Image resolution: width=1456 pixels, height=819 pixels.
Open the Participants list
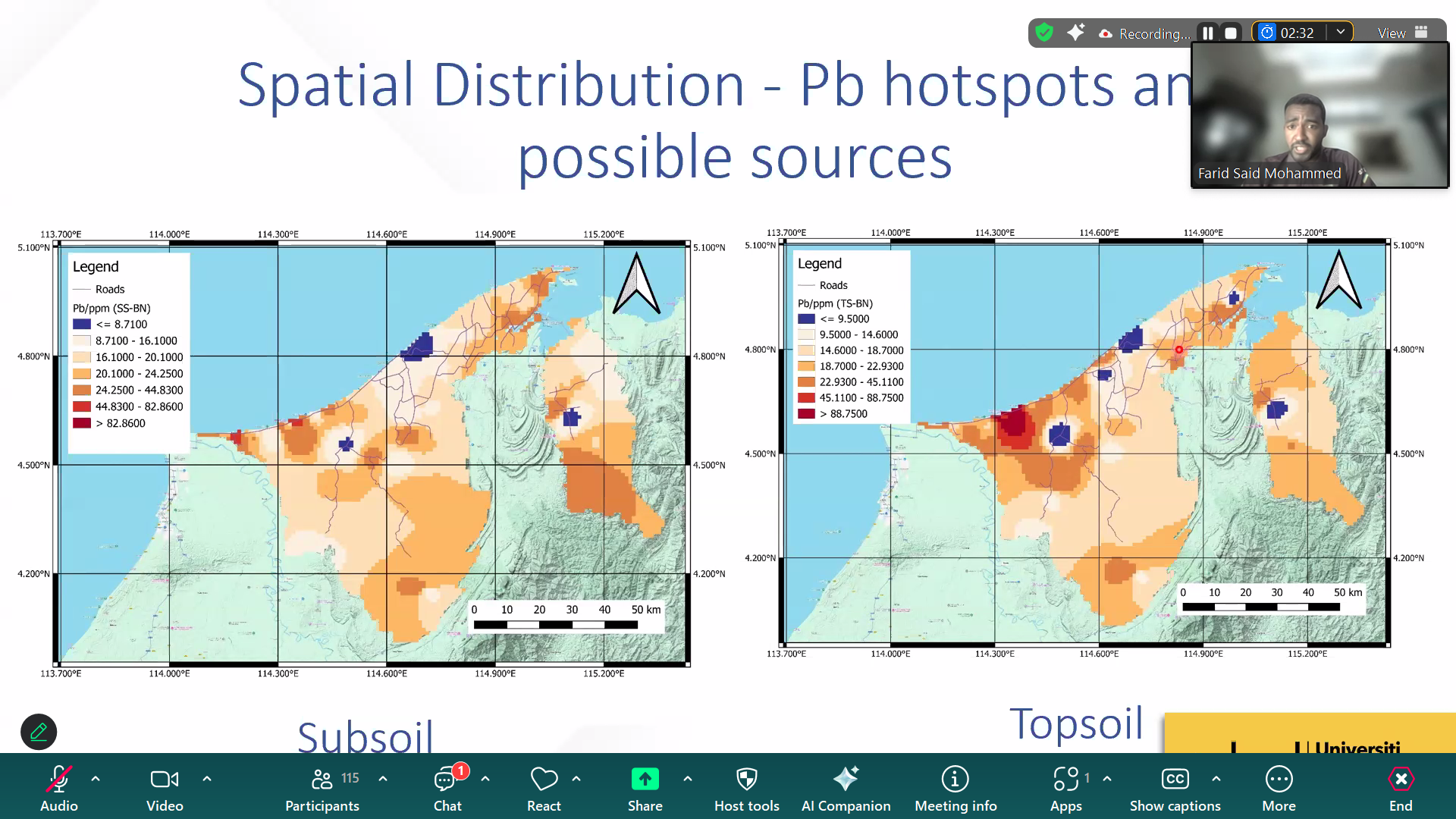pos(322,786)
